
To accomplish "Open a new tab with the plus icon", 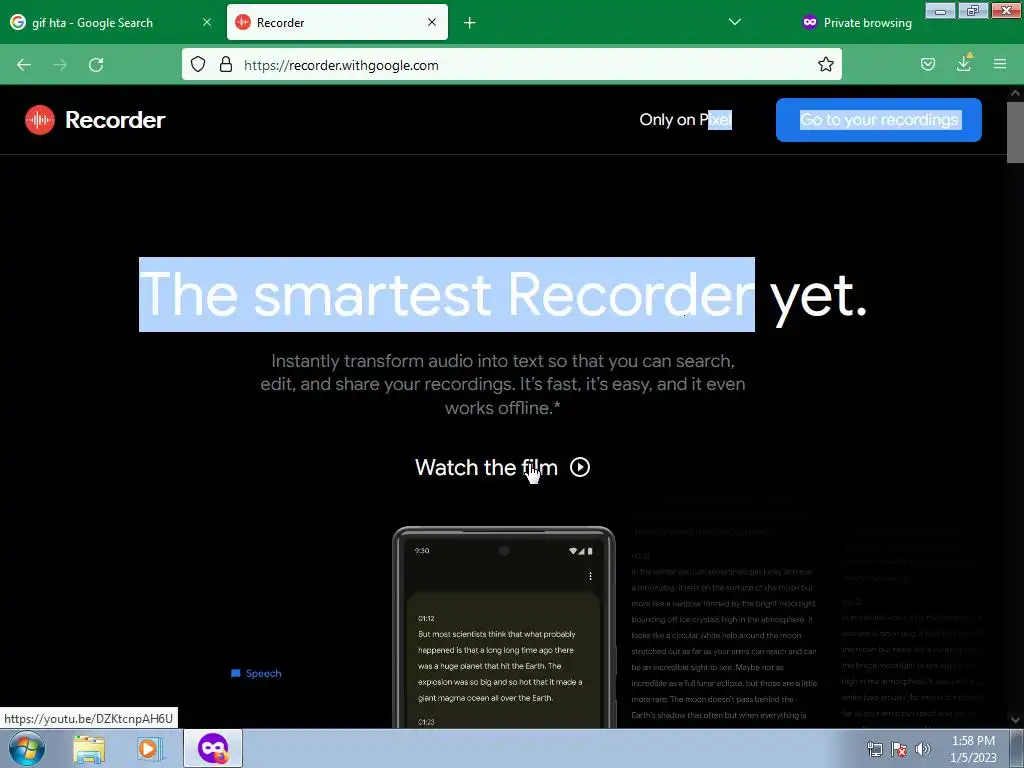I will click(x=470, y=23).
